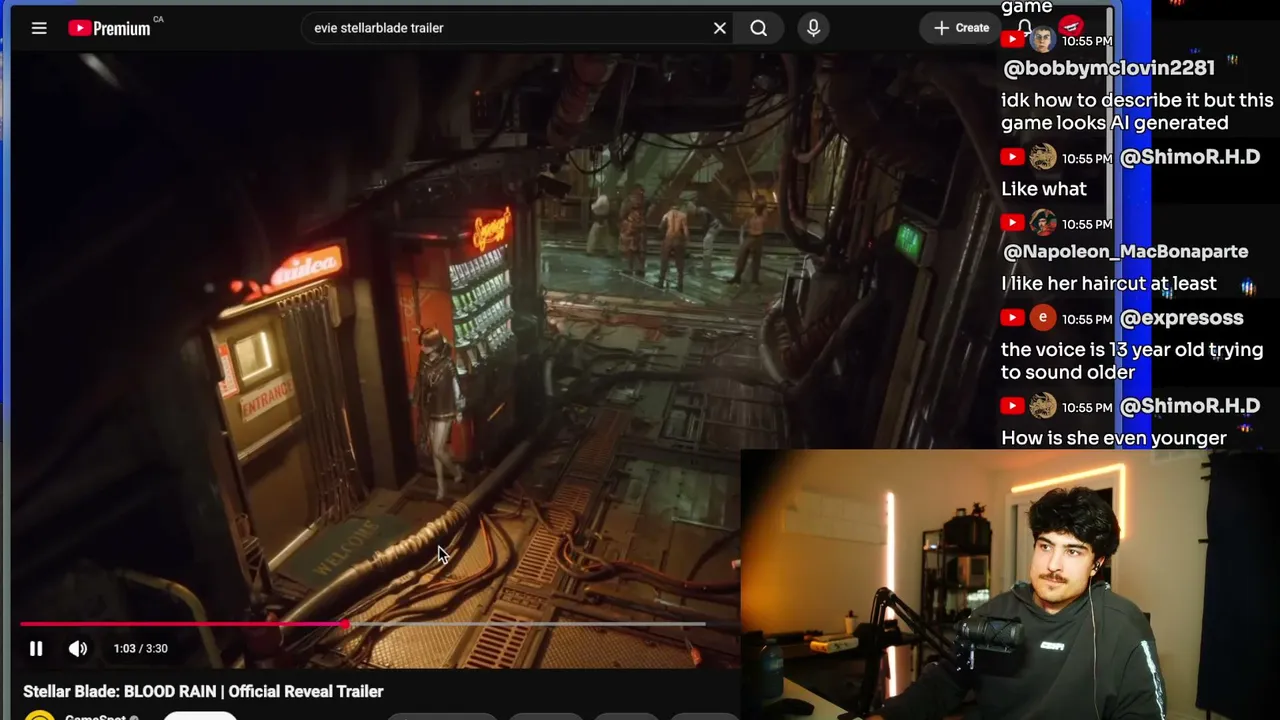Click chat message 'I like her haircut at least'
This screenshot has height=720, width=1280.
[x=1109, y=284]
